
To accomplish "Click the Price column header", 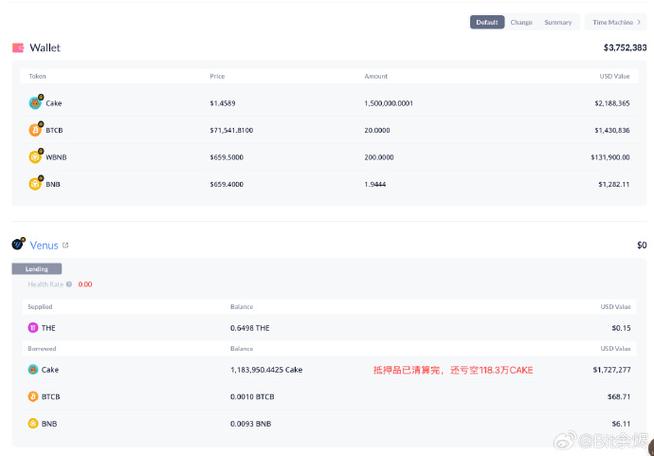I will point(217,76).
